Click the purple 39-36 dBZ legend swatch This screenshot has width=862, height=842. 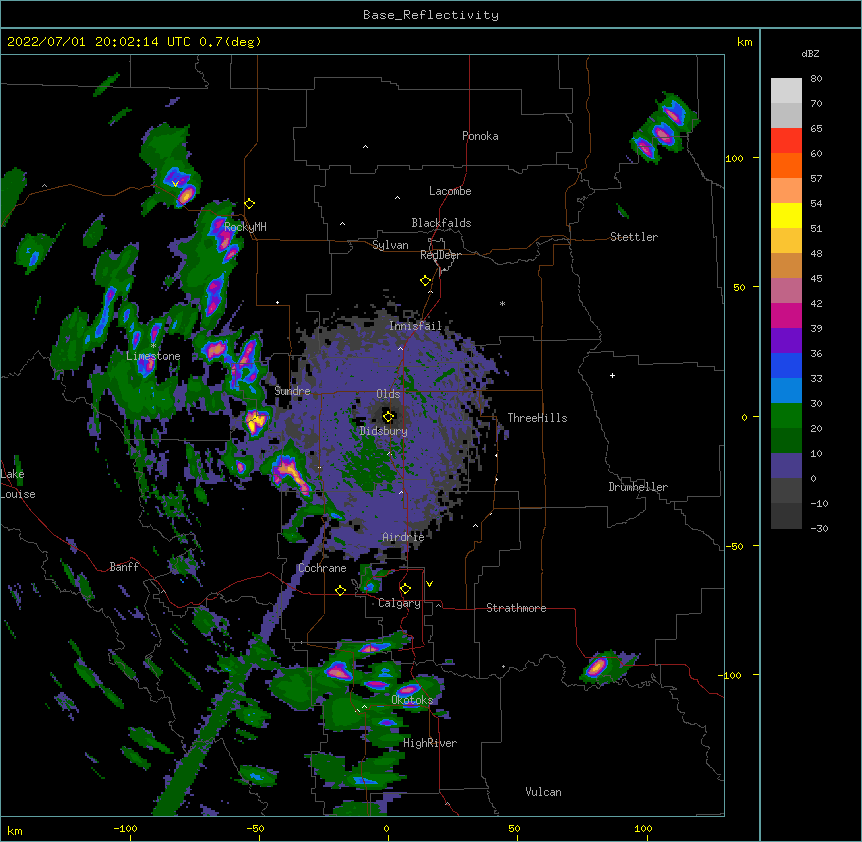click(x=786, y=340)
